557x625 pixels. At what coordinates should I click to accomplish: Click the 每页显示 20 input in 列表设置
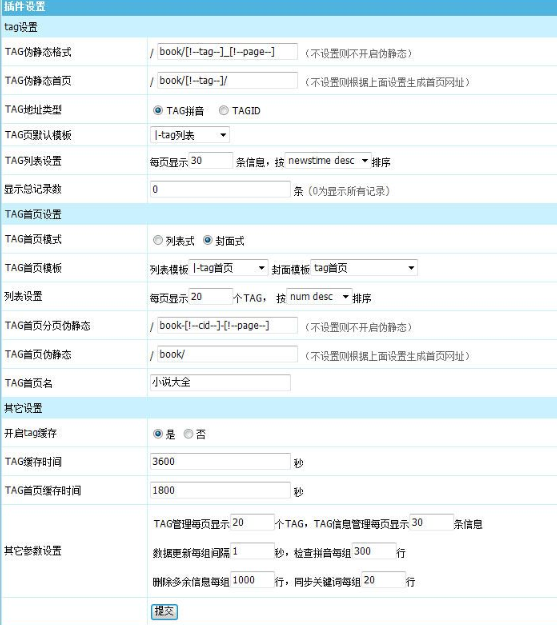211,297
